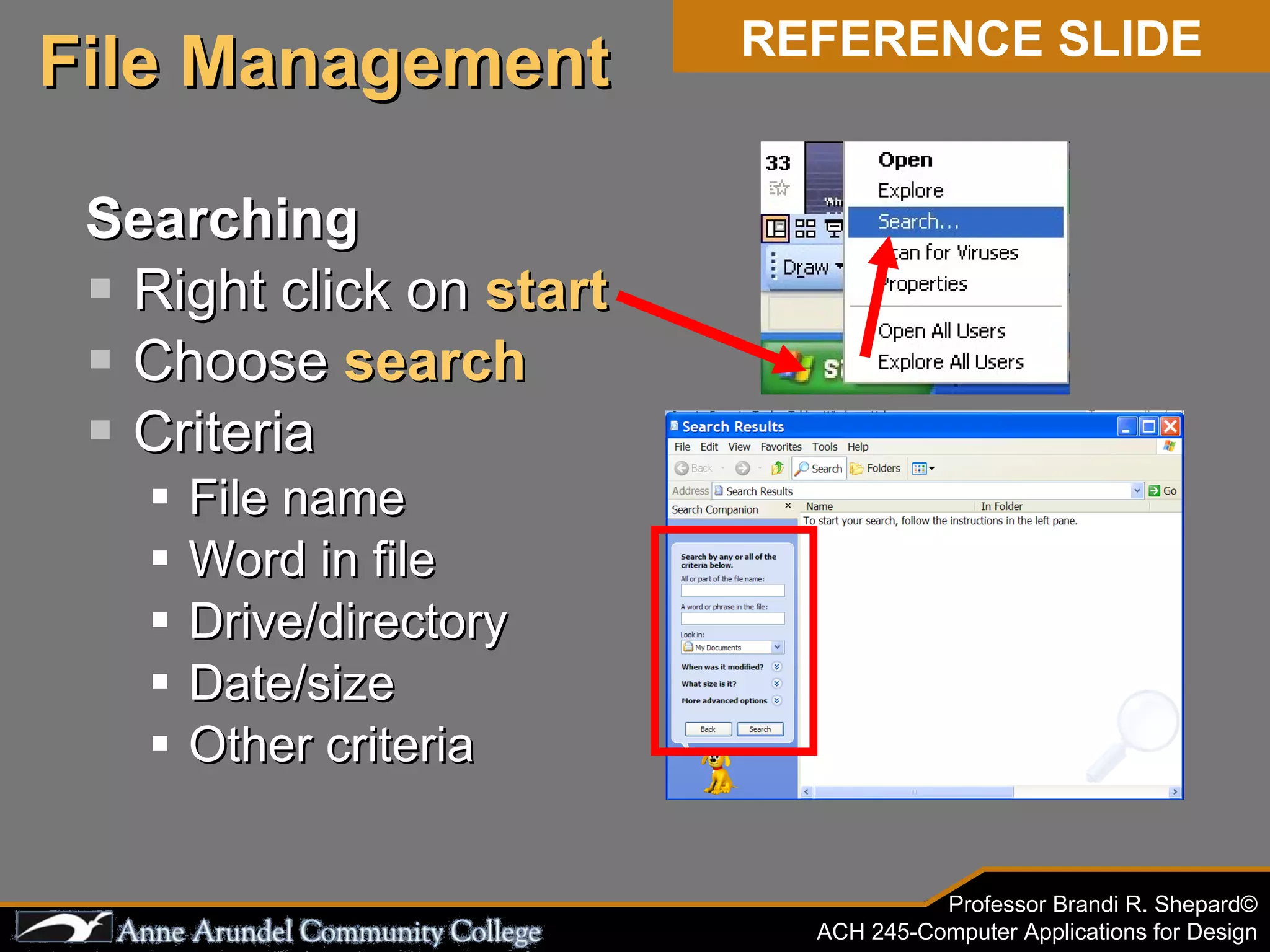Viewport: 1270px width, 952px height.
Task: Click the 'A word or phrase in the file' field
Action: 732,619
